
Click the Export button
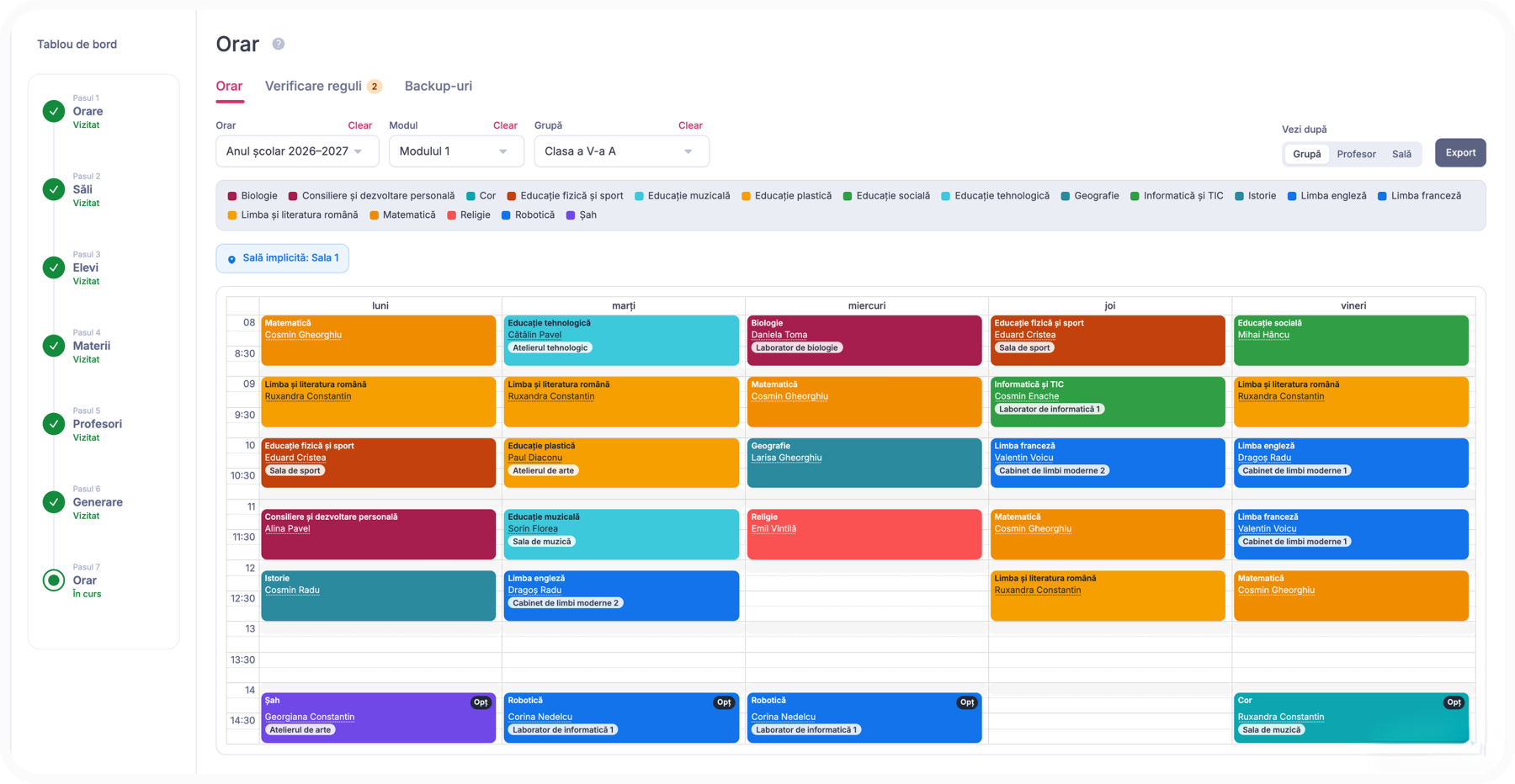point(1460,152)
